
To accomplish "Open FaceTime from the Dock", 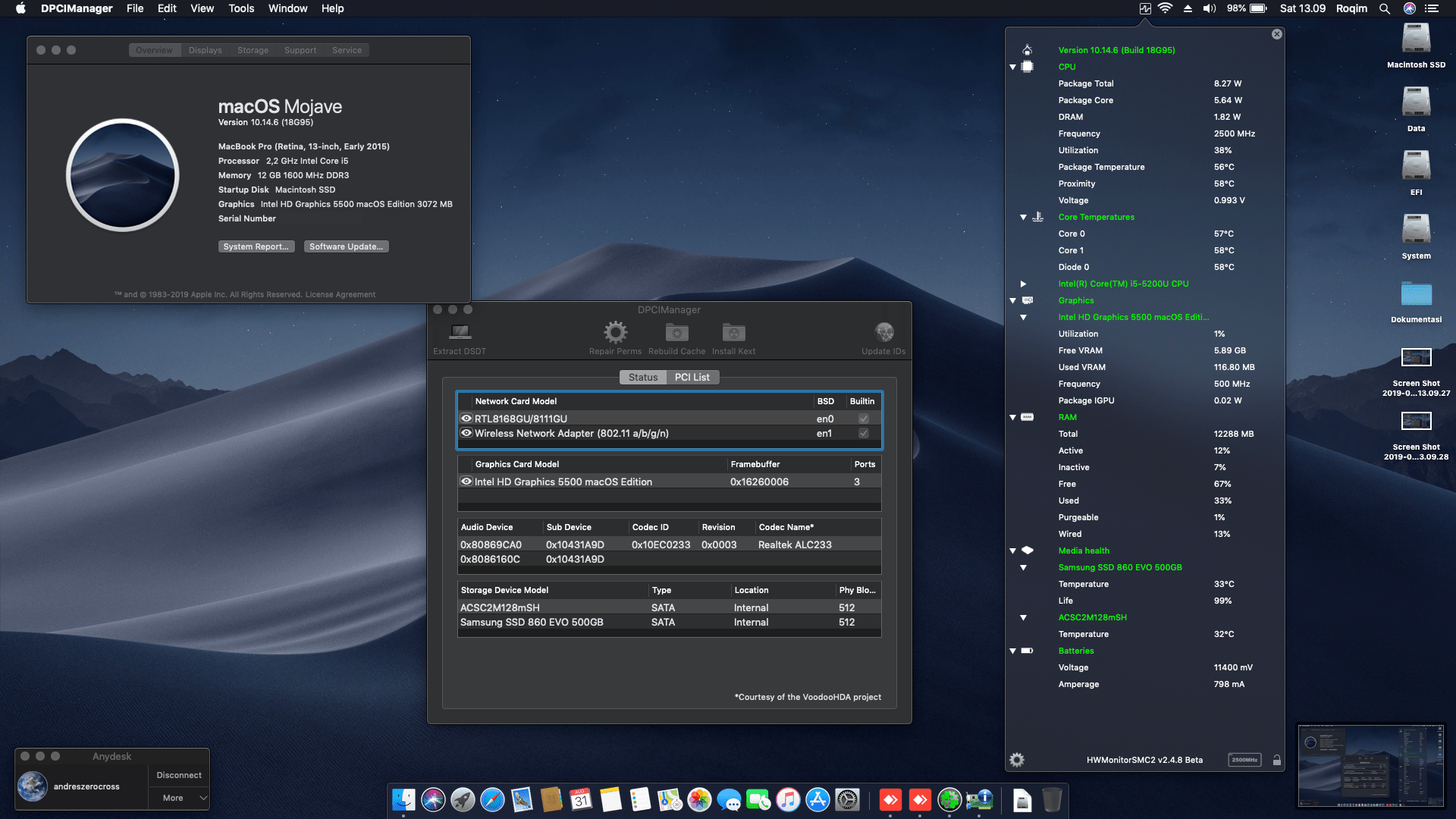I will (x=758, y=799).
